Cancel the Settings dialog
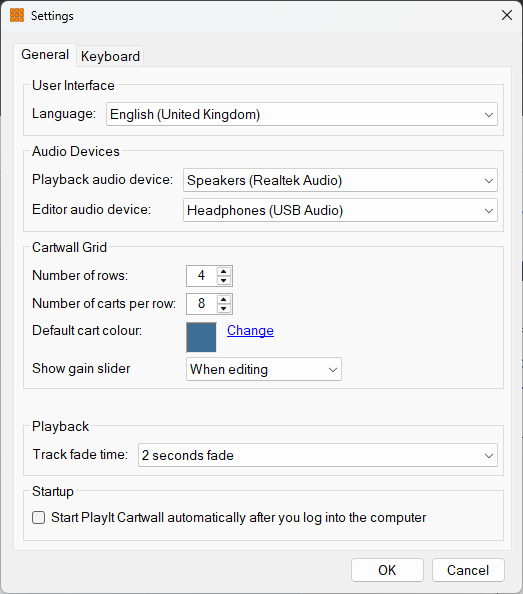 coord(468,570)
